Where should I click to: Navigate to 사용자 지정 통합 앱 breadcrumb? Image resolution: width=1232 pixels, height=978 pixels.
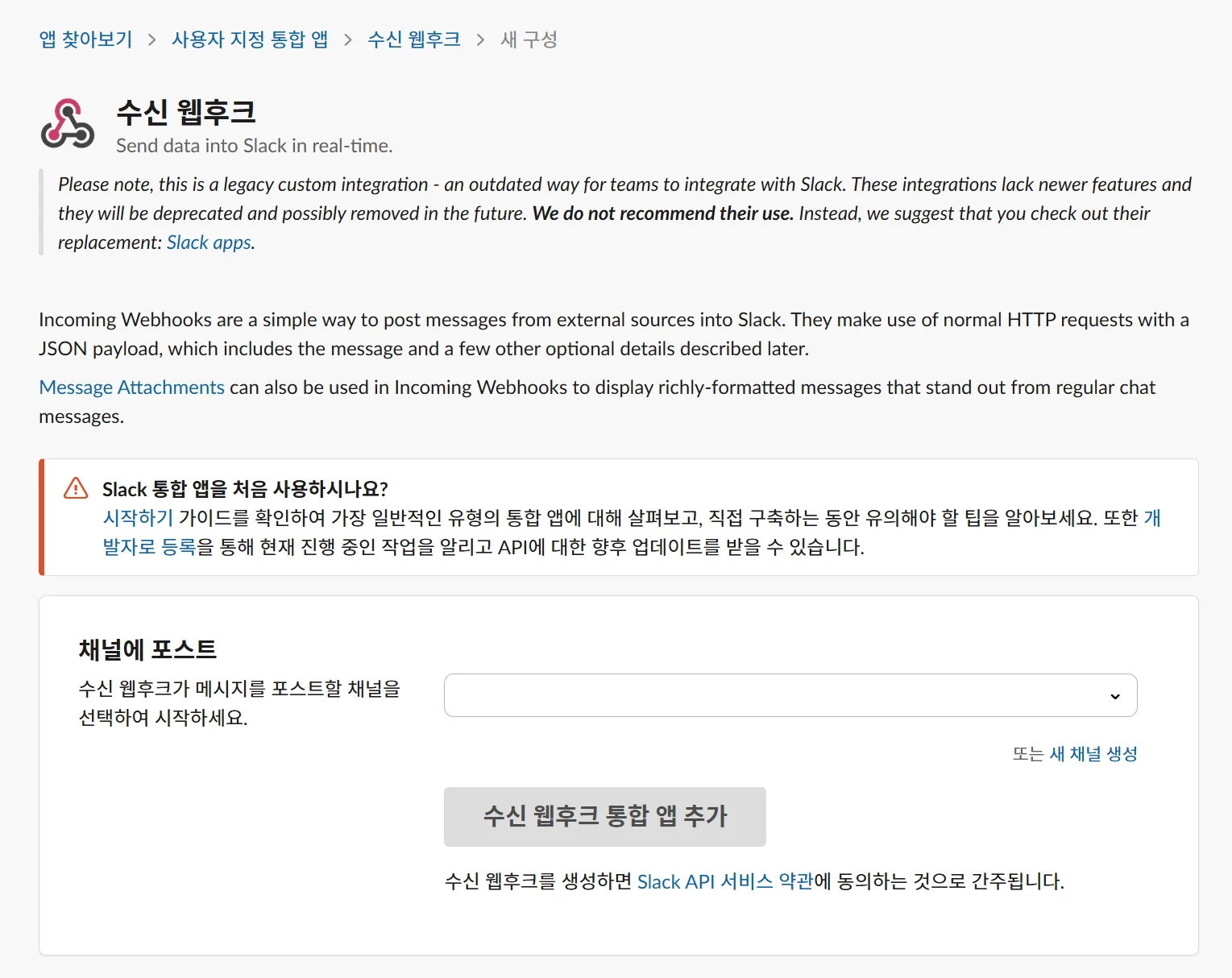click(250, 39)
